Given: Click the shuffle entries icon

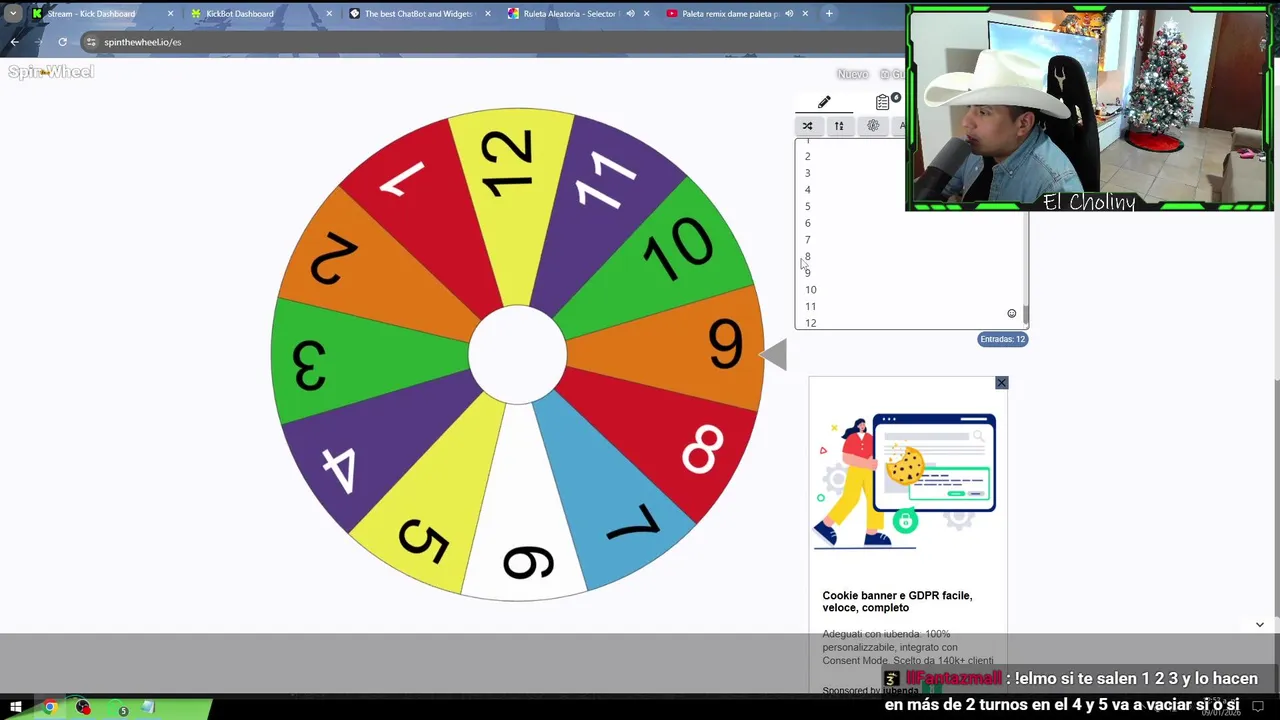Looking at the screenshot, I should click(807, 126).
